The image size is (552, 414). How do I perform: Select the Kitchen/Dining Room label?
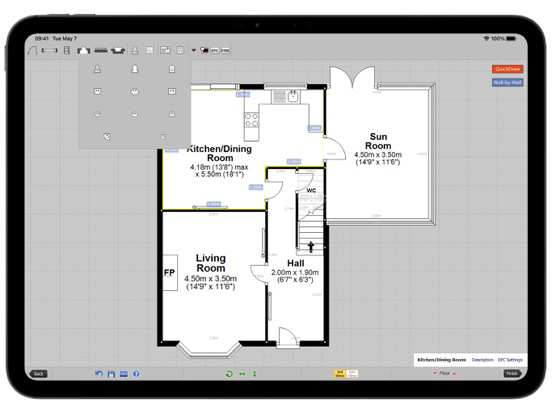219,153
